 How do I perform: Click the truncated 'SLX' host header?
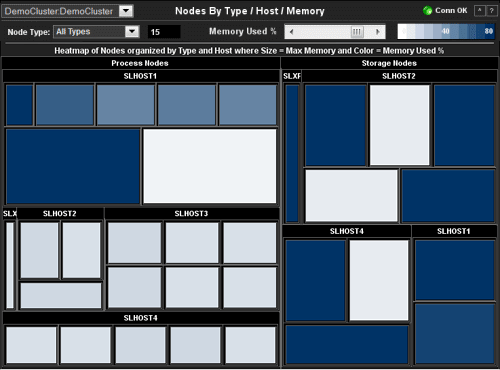click(x=10, y=214)
